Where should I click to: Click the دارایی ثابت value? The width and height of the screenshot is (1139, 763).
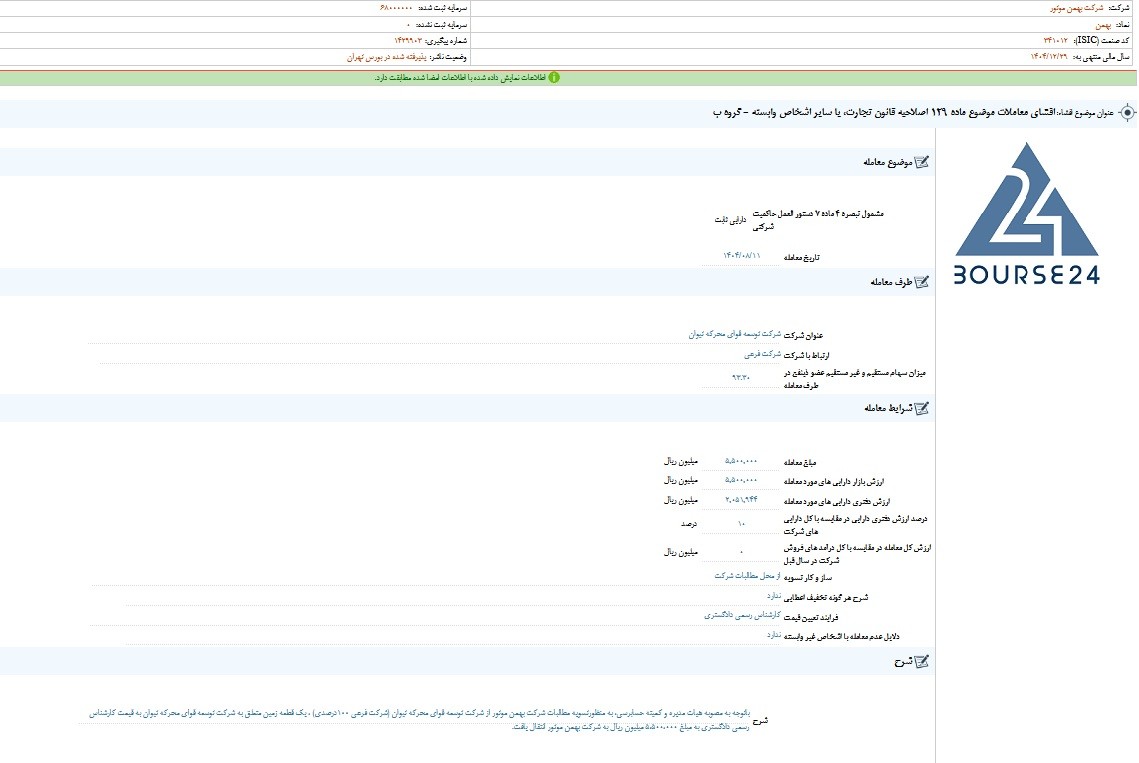730,219
